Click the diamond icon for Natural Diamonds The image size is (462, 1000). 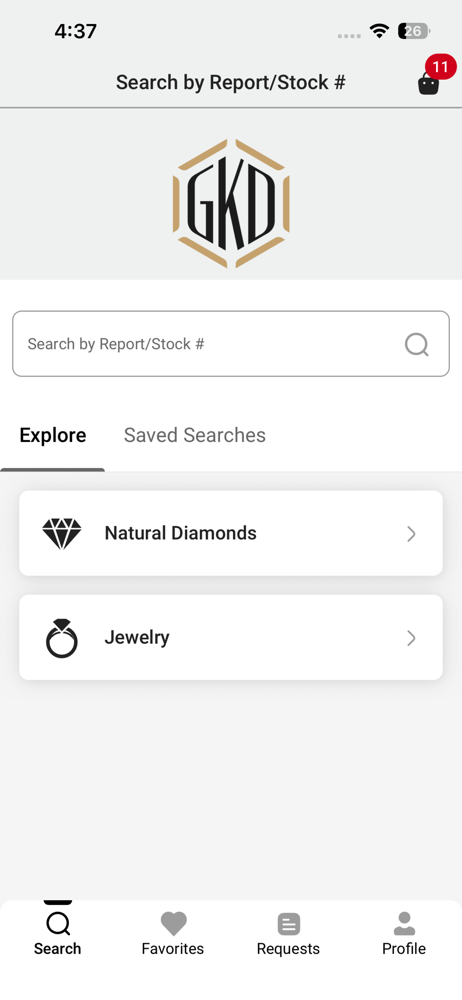coord(62,533)
